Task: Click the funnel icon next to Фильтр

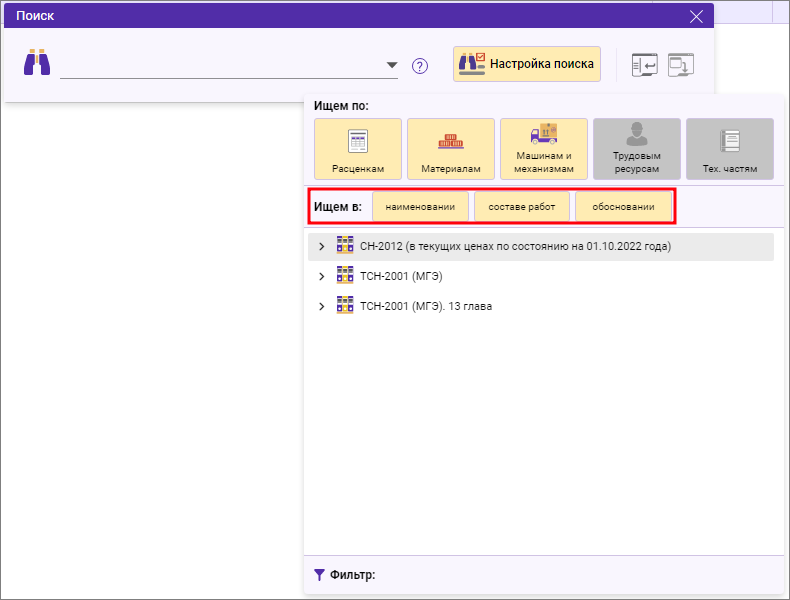Action: tap(319, 575)
